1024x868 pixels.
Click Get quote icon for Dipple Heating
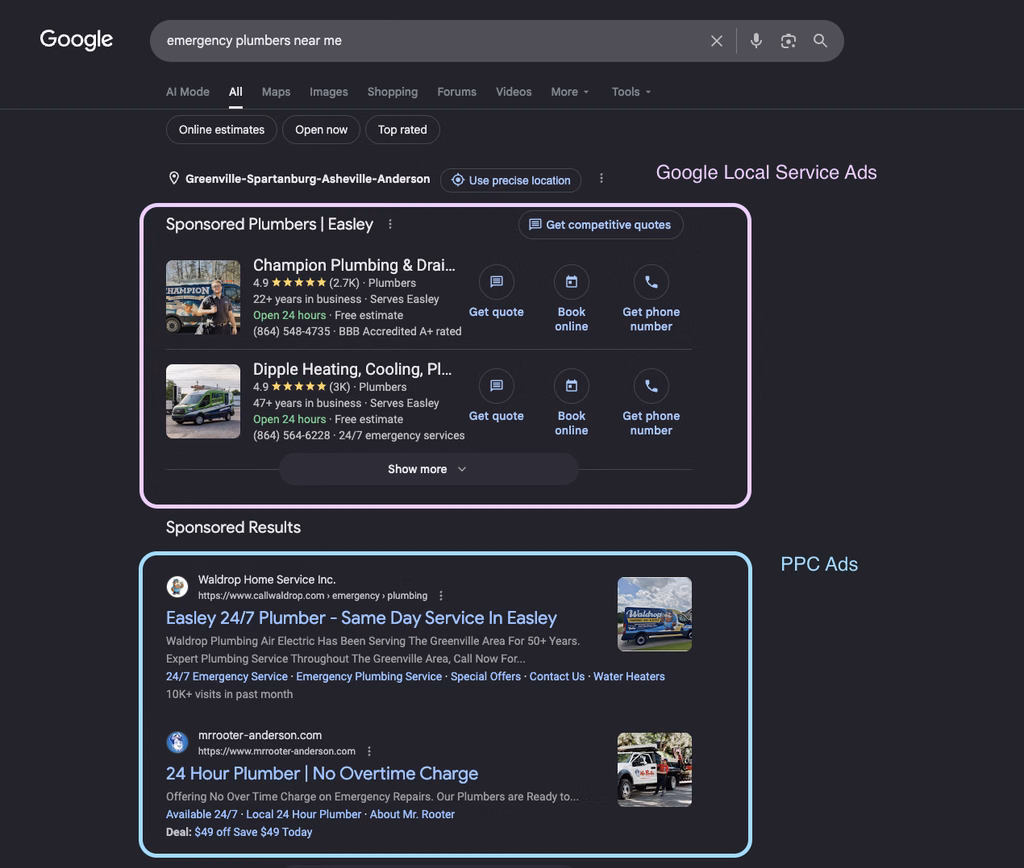coord(496,385)
